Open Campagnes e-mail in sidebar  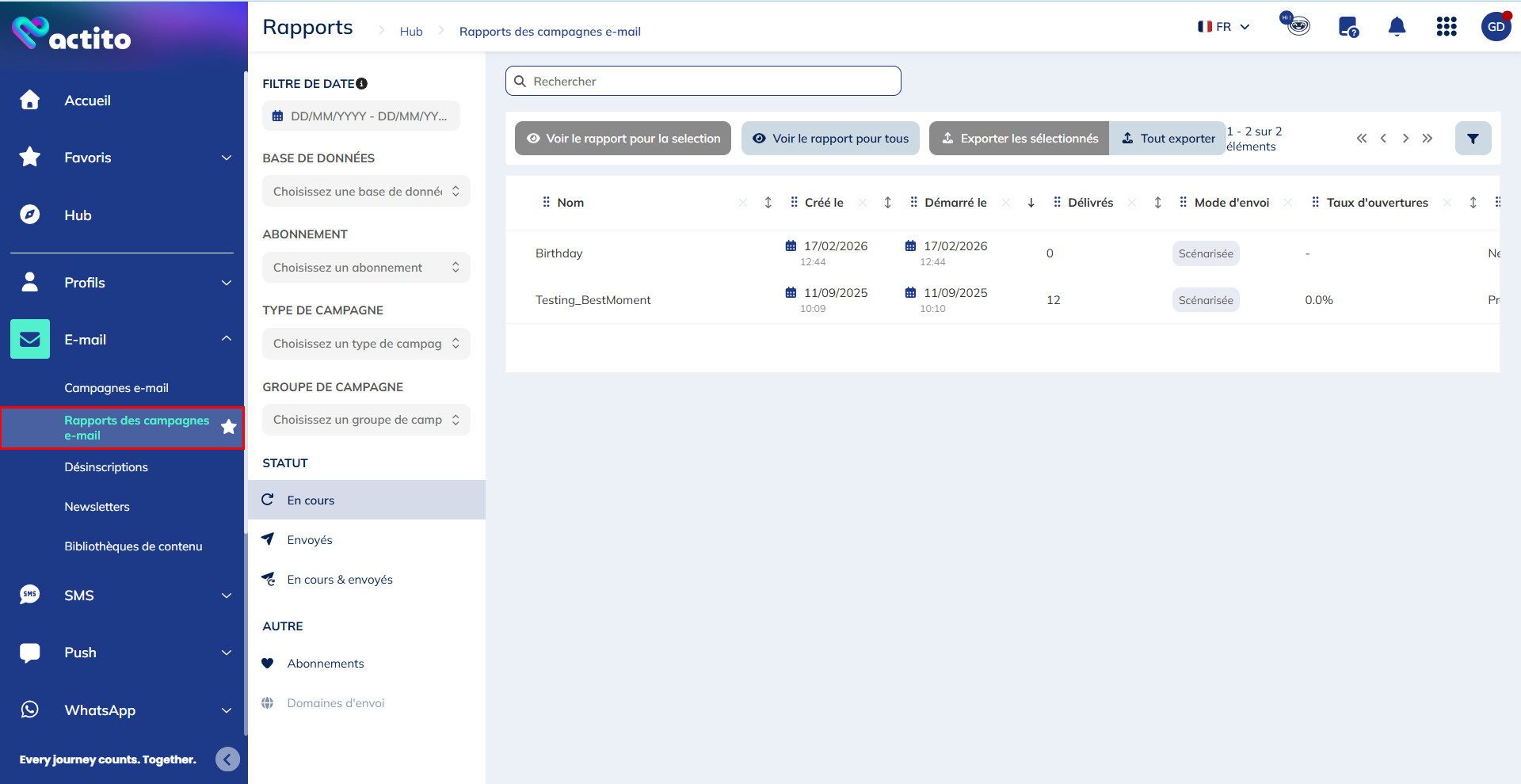pyautogui.click(x=116, y=388)
